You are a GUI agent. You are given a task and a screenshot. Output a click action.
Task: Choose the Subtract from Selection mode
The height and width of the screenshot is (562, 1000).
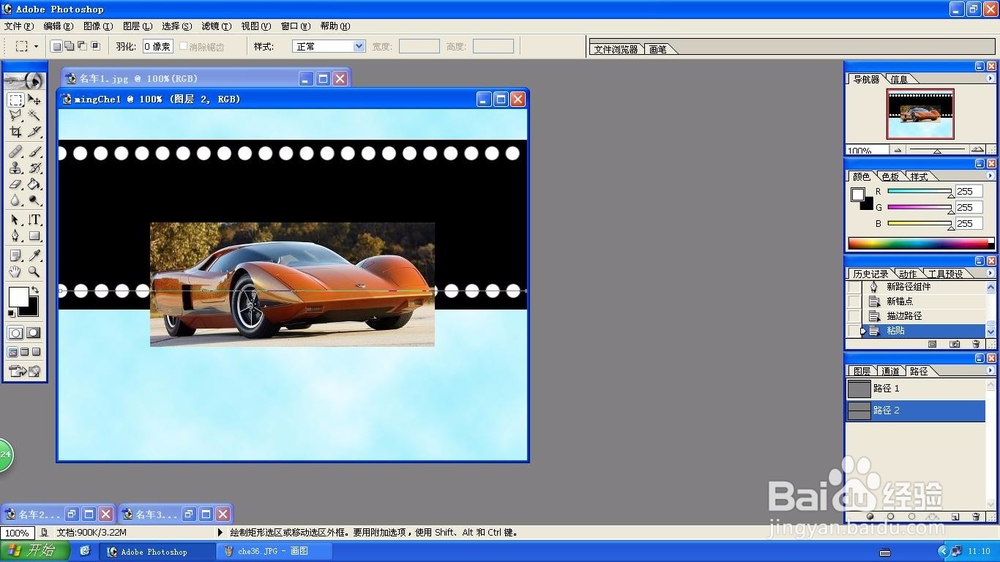tap(82, 46)
